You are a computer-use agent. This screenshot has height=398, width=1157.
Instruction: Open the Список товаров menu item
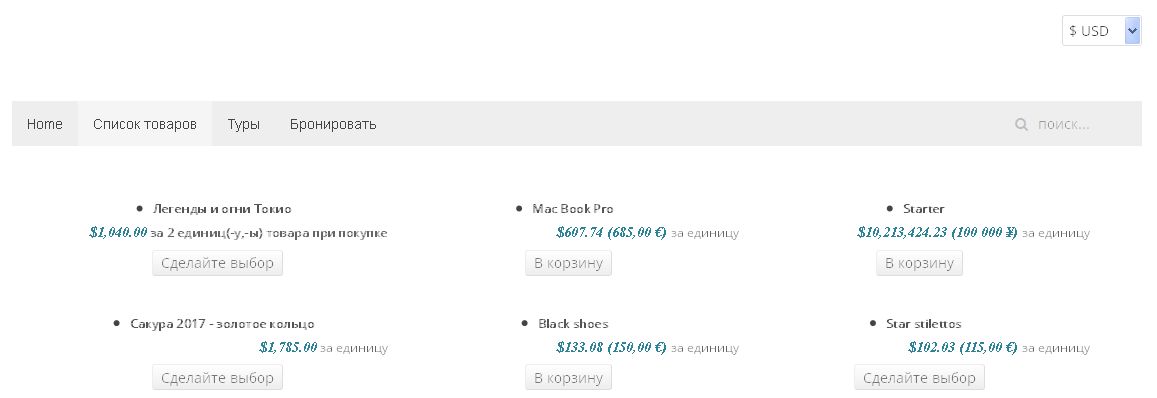point(145,124)
